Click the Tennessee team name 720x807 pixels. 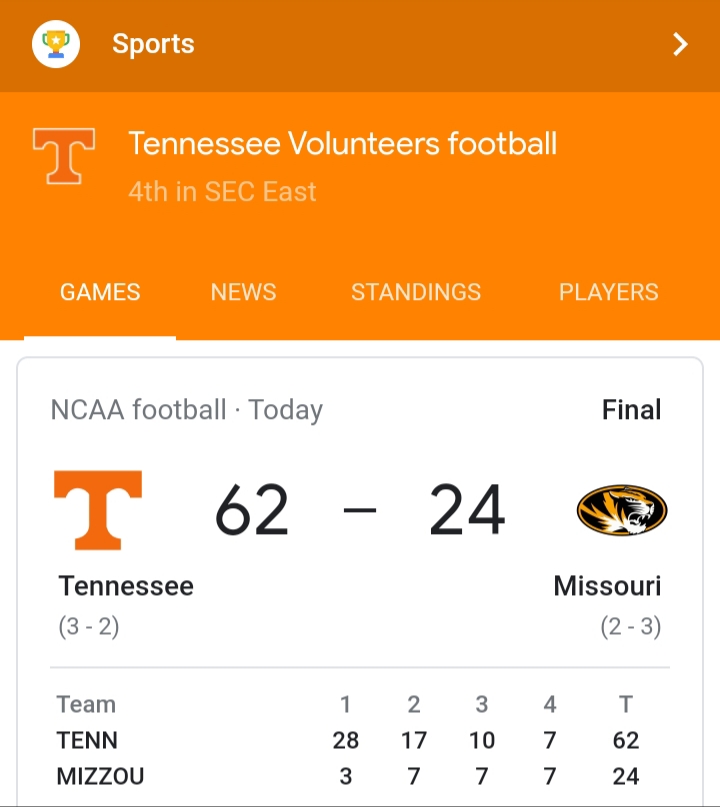pos(126,586)
